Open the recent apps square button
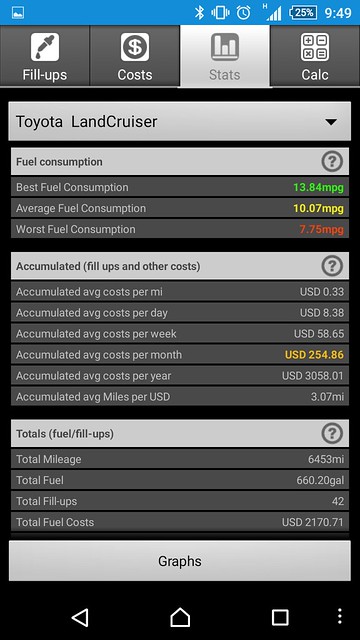 (x=280, y=618)
